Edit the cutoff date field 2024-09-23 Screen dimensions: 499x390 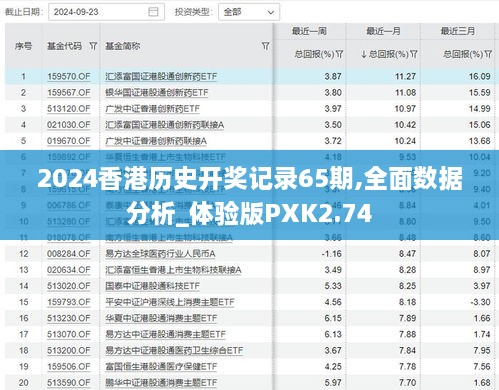[x=106, y=12]
